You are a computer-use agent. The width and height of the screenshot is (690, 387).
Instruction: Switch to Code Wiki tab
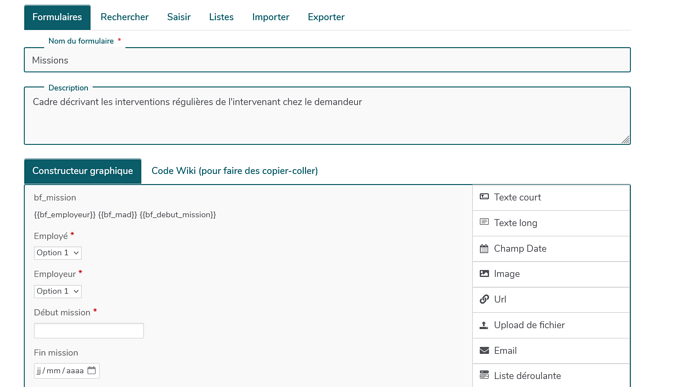[235, 171]
